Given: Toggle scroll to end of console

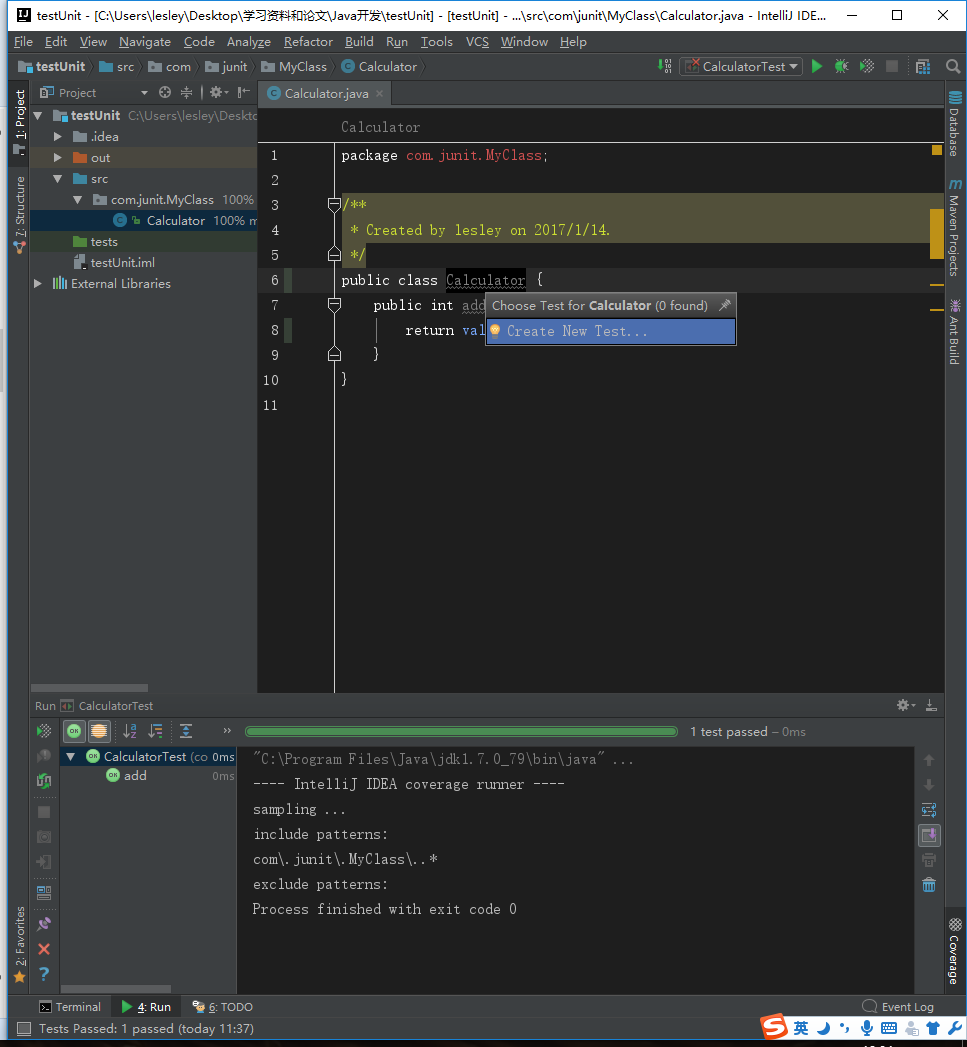Looking at the screenshot, I should tap(929, 835).
